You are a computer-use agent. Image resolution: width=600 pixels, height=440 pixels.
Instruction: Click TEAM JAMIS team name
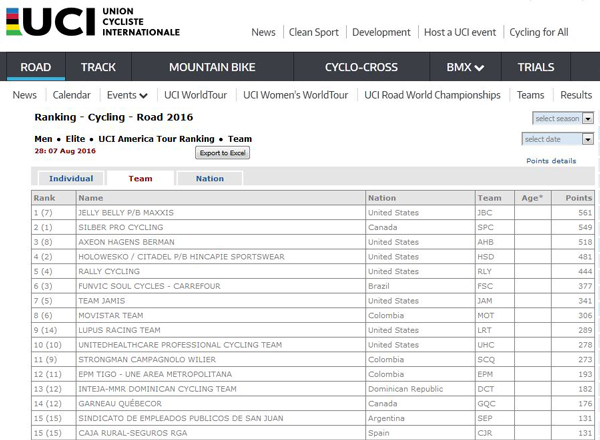coord(102,301)
